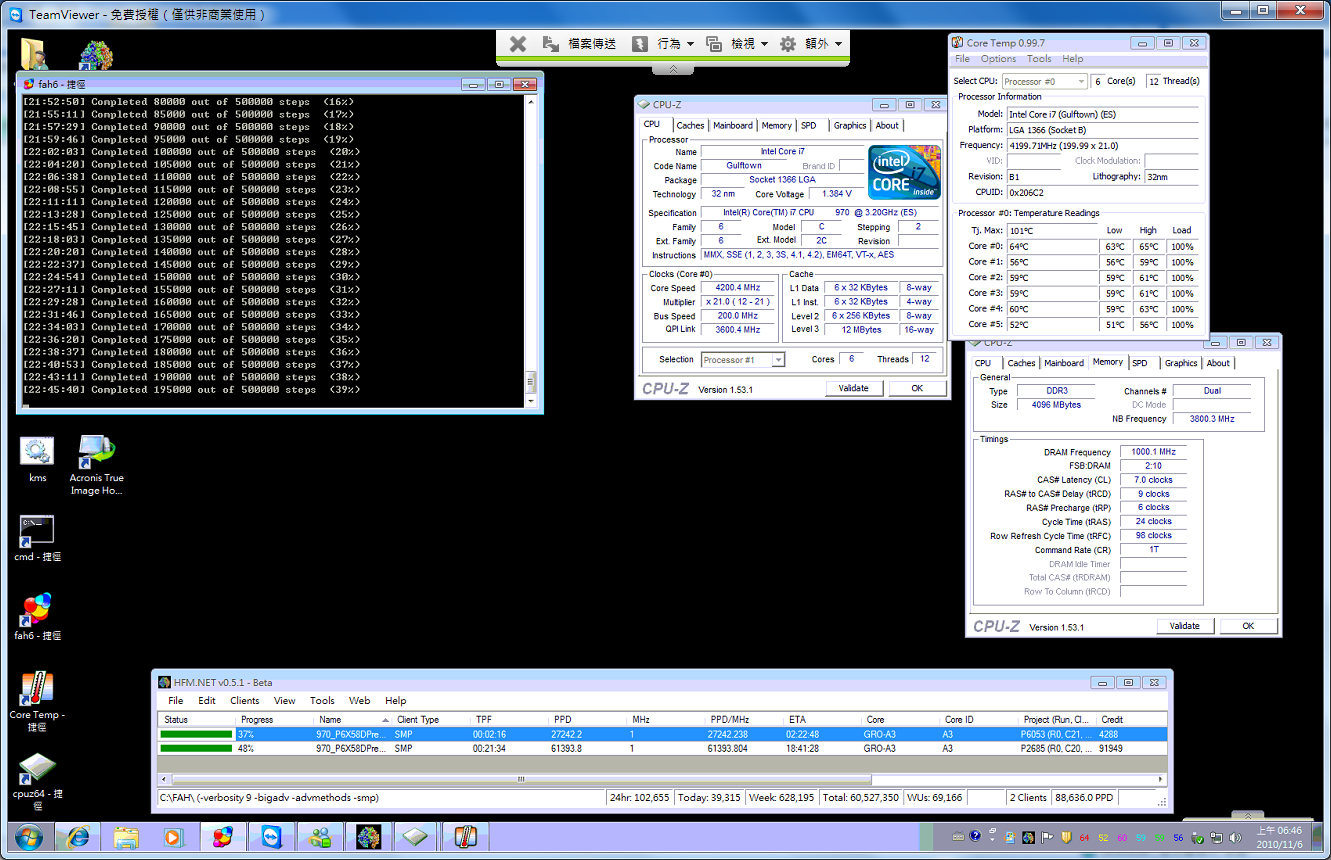The height and width of the screenshot is (860, 1331).
Task: Click the 64 temperature readout in system tray
Action: pos(1085,837)
